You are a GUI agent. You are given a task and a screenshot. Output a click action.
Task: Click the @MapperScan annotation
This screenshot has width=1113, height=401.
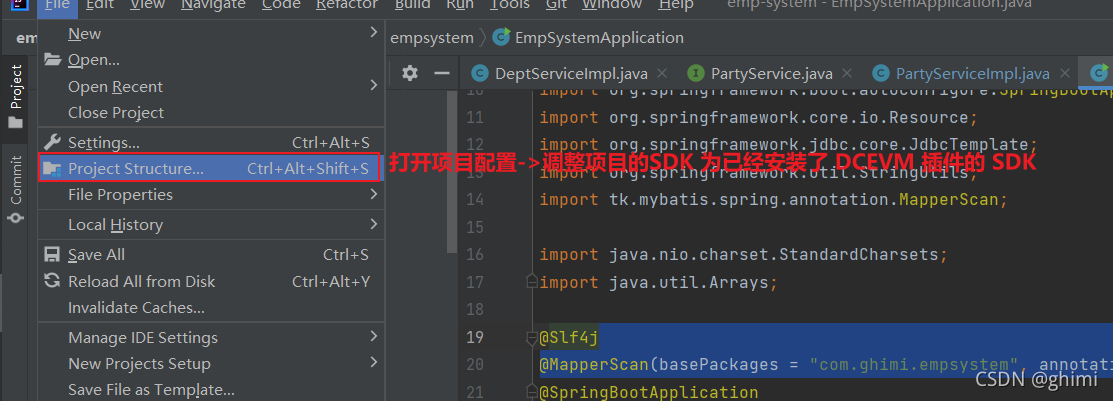tap(594, 365)
